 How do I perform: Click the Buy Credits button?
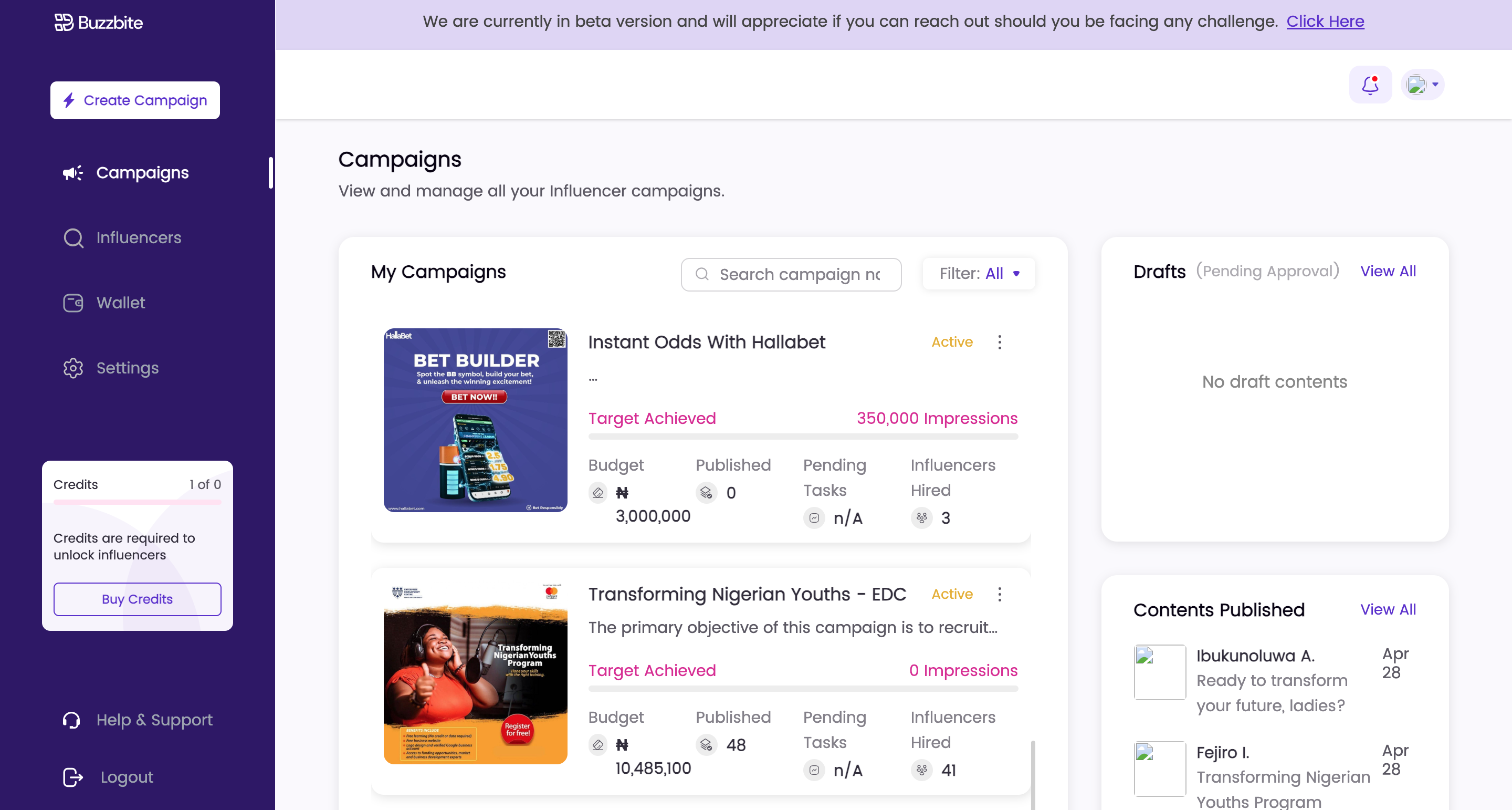[138, 599]
